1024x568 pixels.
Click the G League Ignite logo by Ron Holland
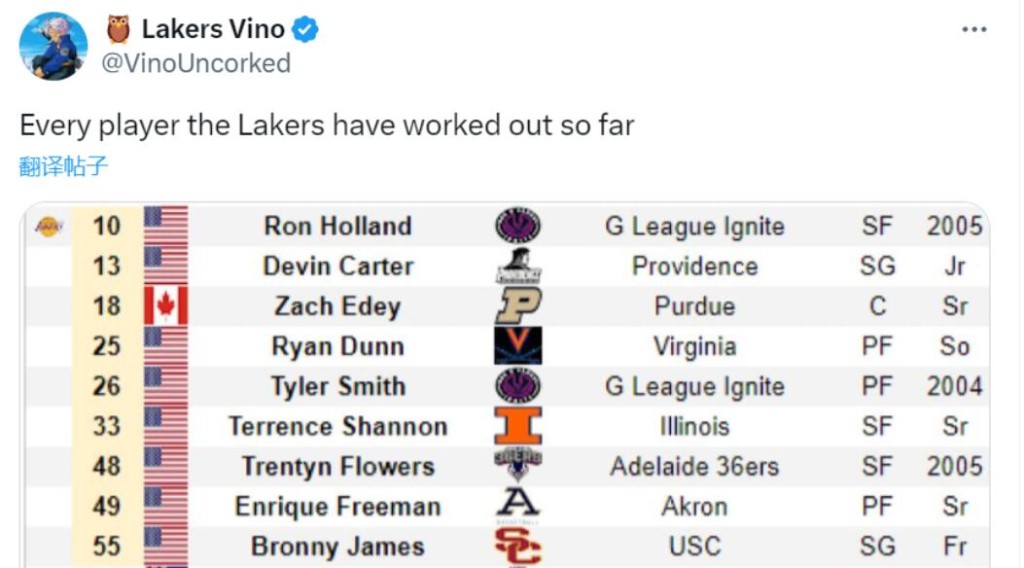coord(518,226)
